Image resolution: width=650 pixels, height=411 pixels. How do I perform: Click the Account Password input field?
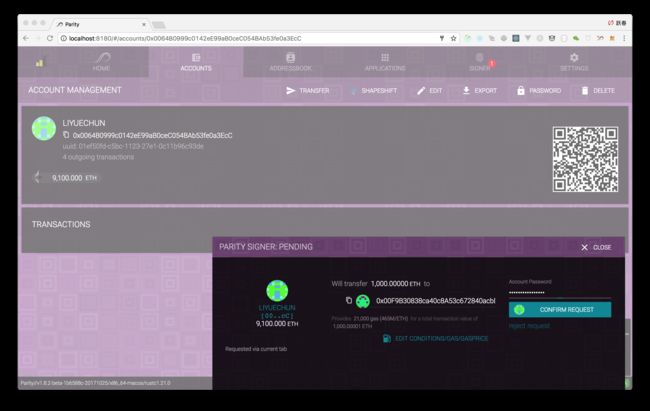point(560,292)
